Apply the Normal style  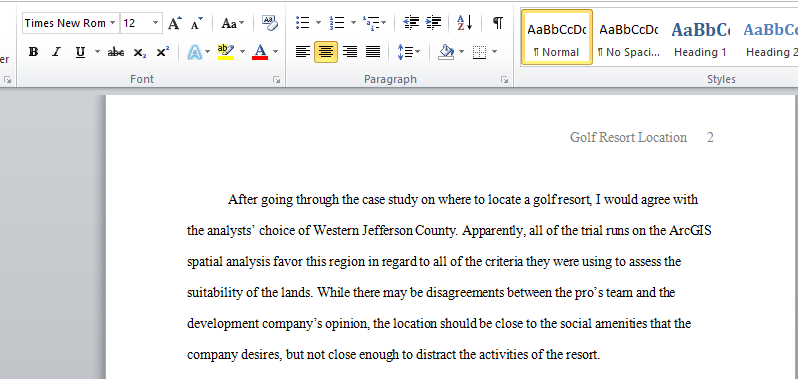click(x=557, y=37)
